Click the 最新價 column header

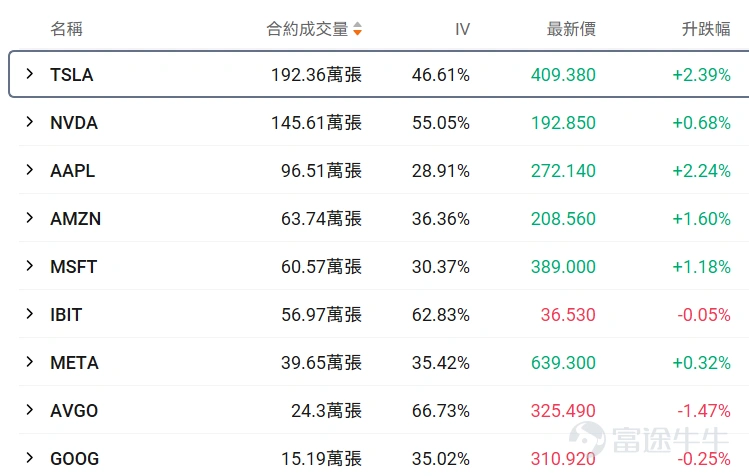571,29
